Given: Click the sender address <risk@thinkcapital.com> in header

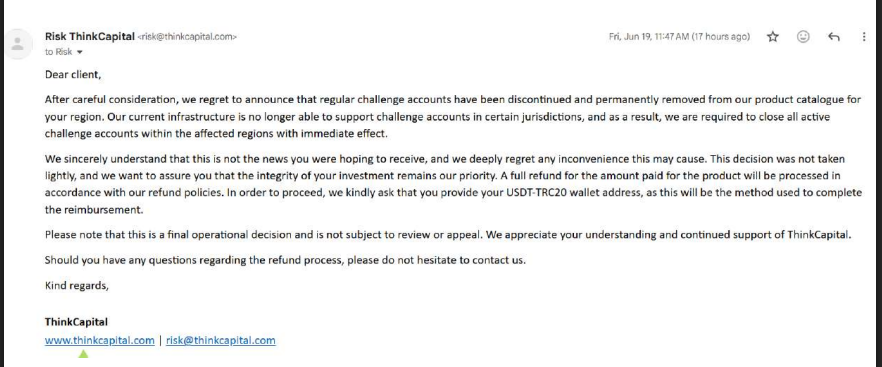Looking at the screenshot, I should 187,37.
